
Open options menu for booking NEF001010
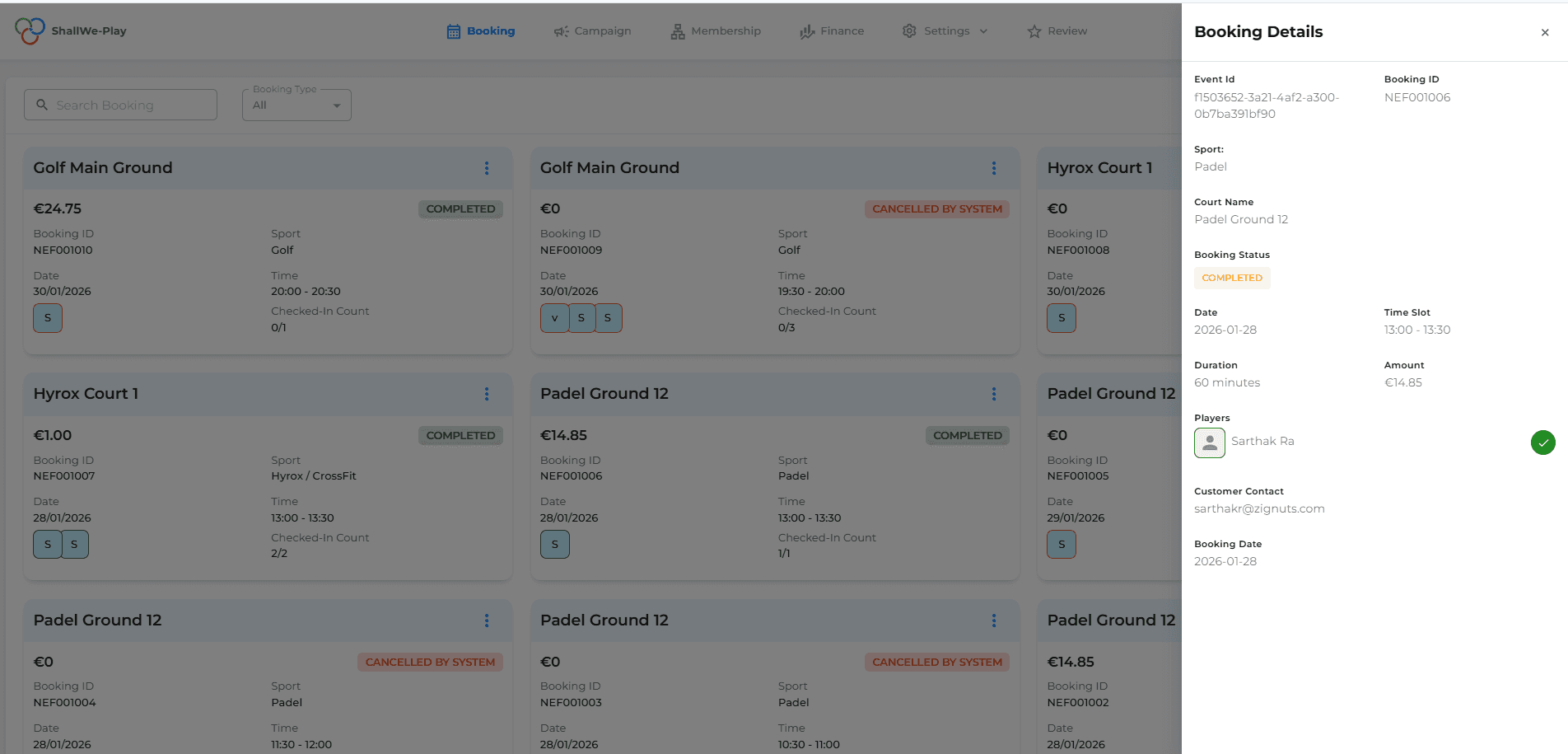pyautogui.click(x=487, y=168)
